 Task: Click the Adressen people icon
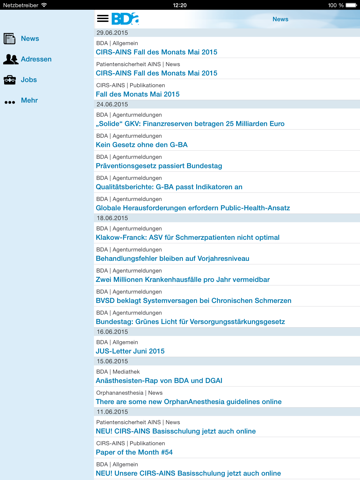click(10, 59)
